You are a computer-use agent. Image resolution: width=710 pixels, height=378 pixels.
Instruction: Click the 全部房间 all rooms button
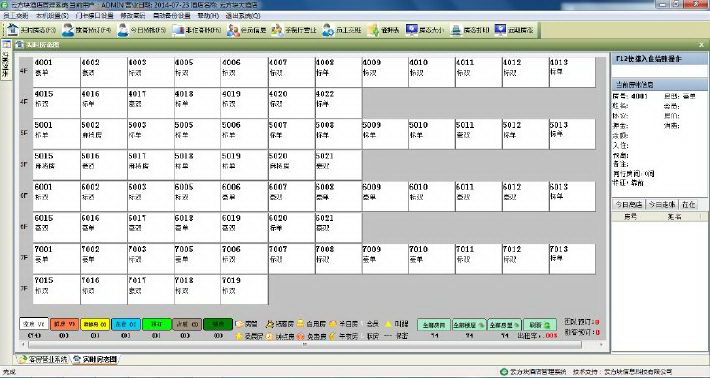434,325
